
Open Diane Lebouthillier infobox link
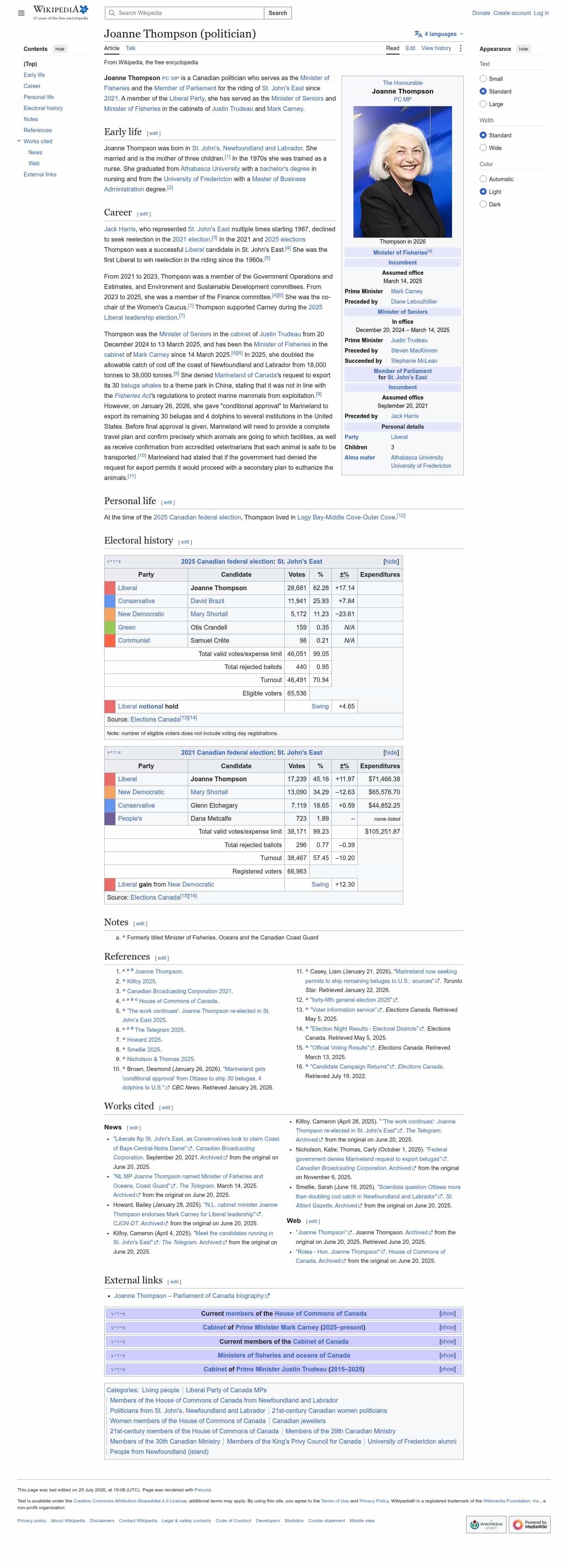[414, 302]
